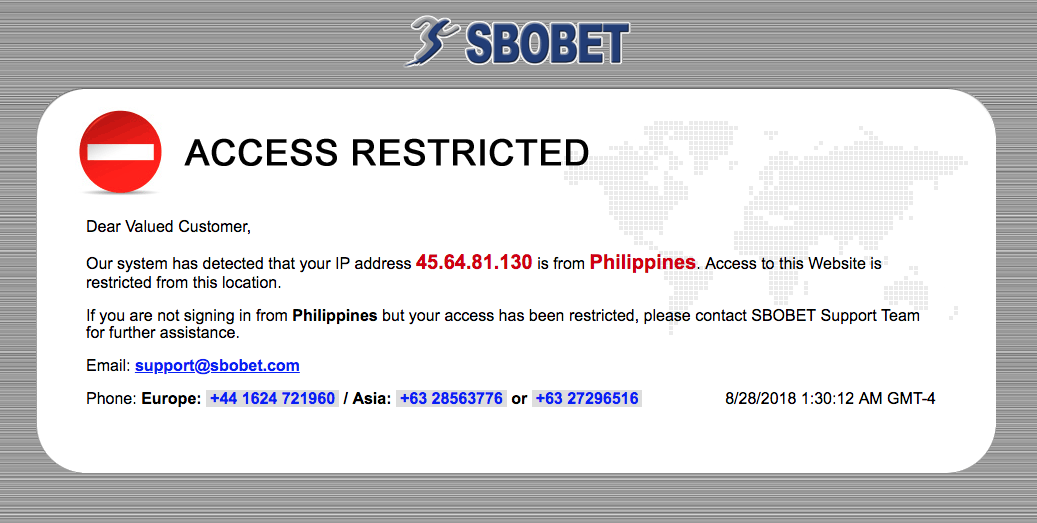Open the support@sbobet.com email link
The height and width of the screenshot is (523, 1037).
(217, 366)
